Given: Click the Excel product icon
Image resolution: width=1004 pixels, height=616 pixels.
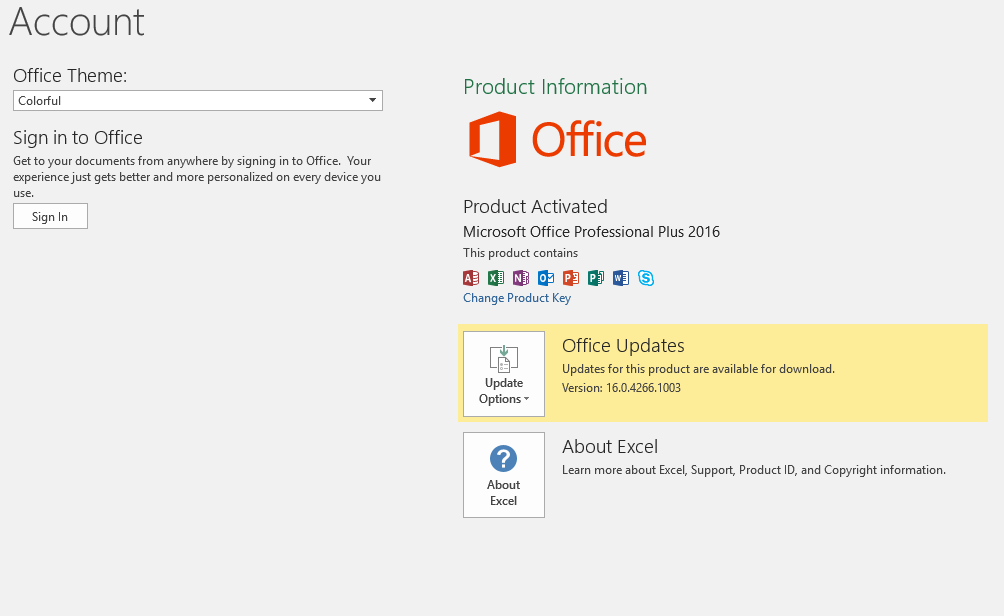Looking at the screenshot, I should coord(496,278).
